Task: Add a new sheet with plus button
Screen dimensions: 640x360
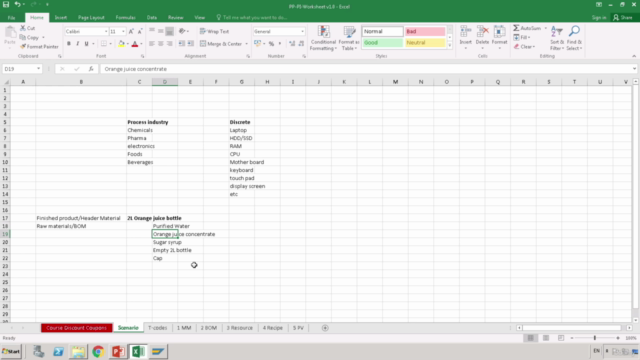Action: pyautogui.click(x=325, y=328)
